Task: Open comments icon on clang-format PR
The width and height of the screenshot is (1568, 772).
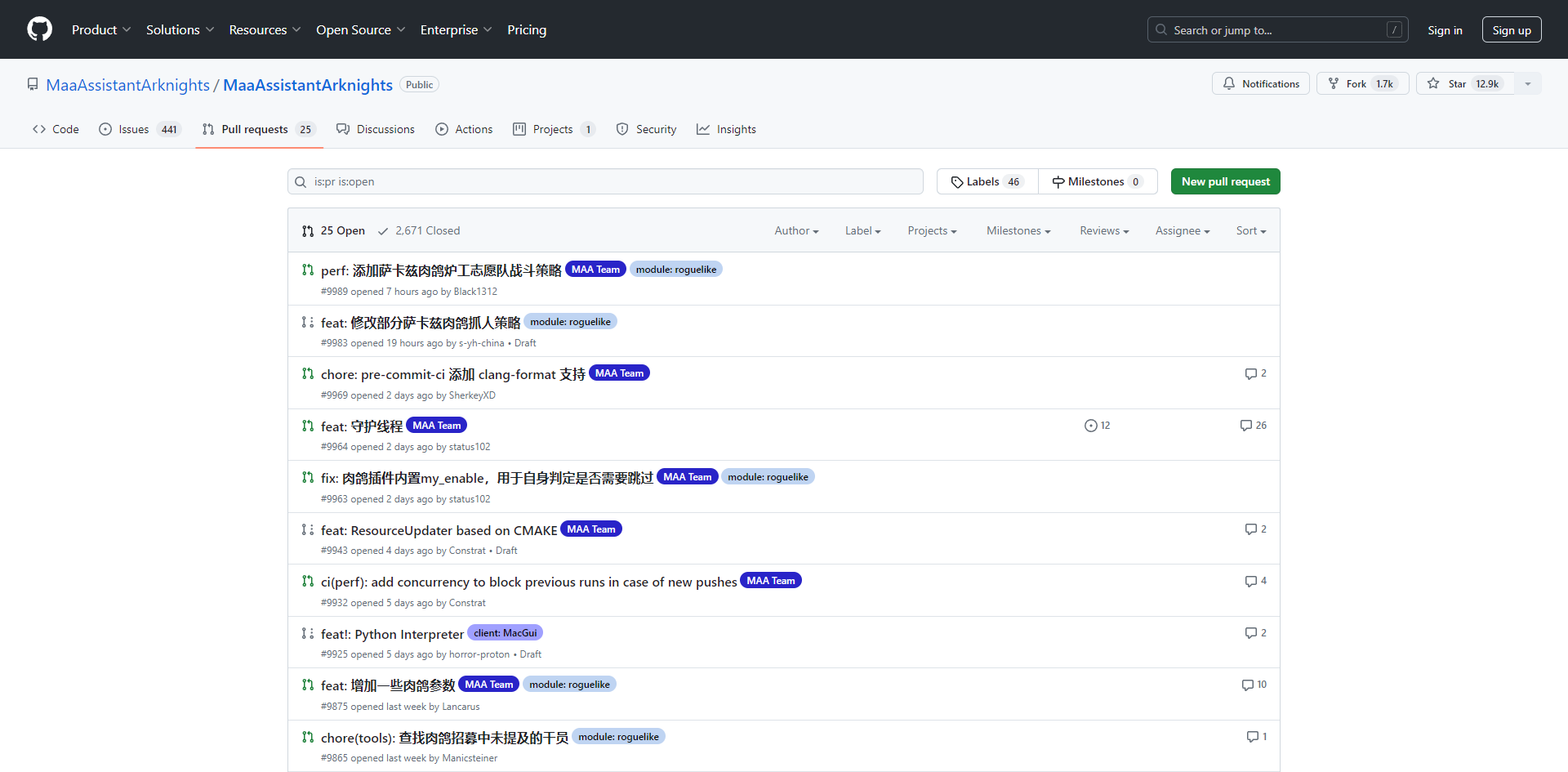Action: (1256, 373)
